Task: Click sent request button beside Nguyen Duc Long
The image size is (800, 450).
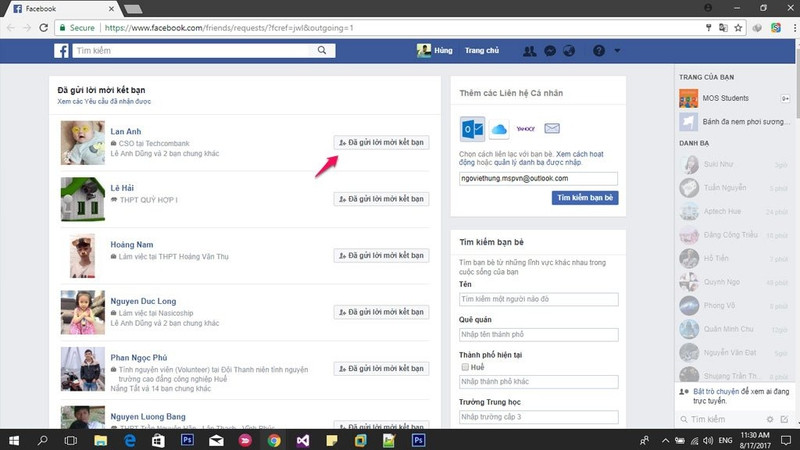Action: click(382, 312)
